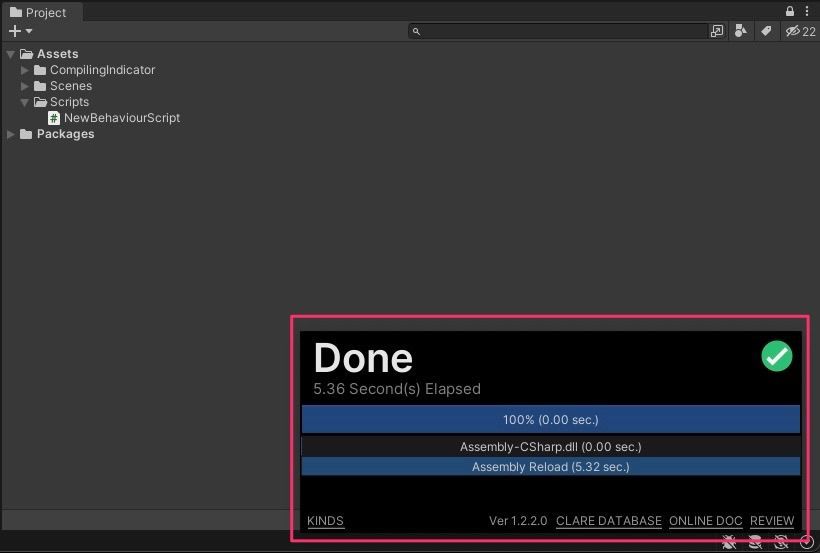Open search in new window icon
Viewport: 820px width, 553px height.
(x=717, y=31)
